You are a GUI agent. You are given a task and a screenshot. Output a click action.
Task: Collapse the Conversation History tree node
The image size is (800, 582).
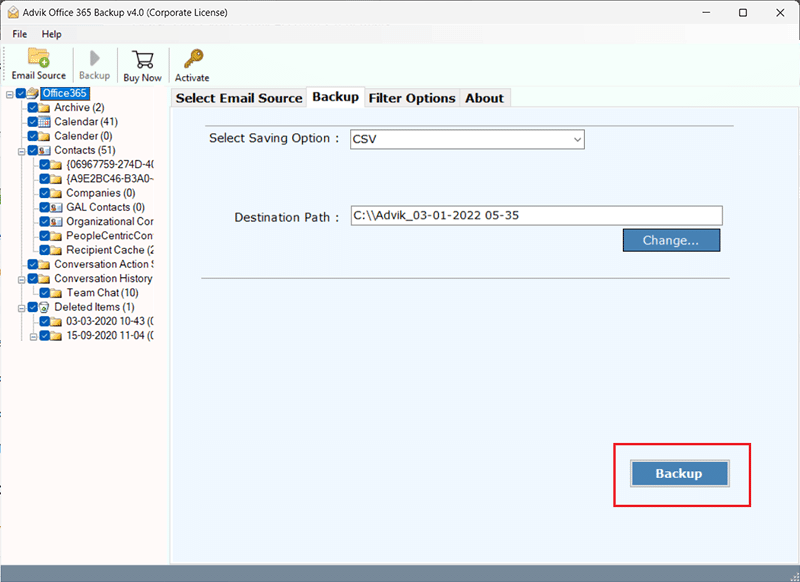pyautogui.click(x=21, y=280)
